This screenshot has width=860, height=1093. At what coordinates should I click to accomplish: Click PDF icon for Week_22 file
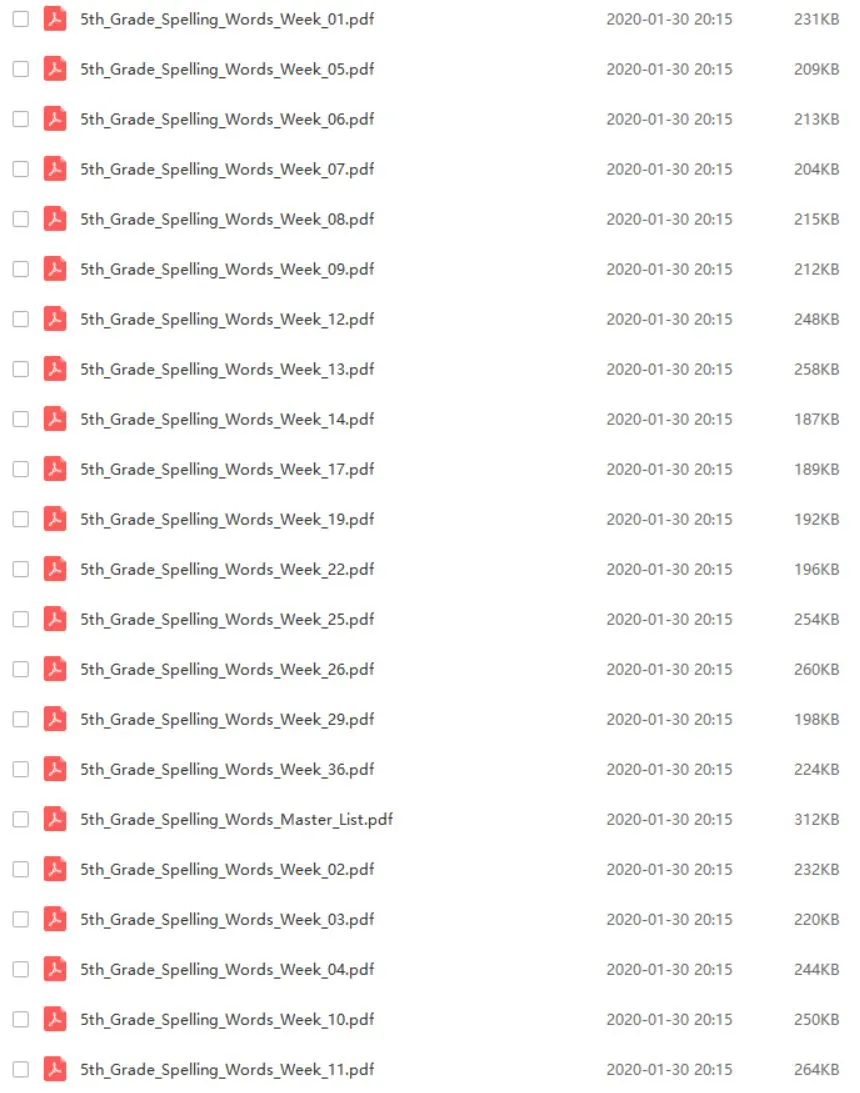point(55,569)
